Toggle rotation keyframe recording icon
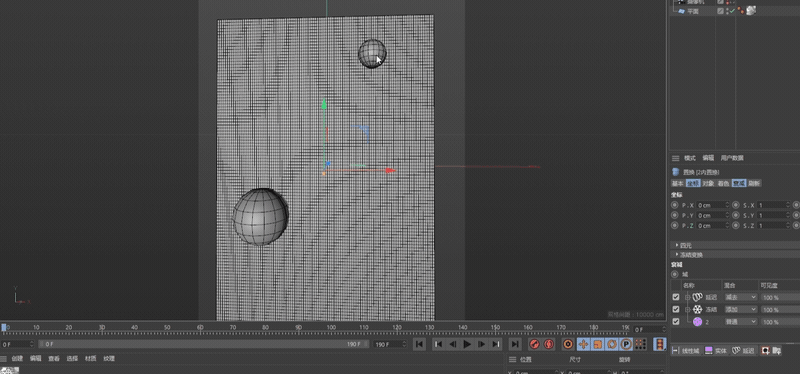Image resolution: width=800 pixels, height=374 pixels. point(612,344)
